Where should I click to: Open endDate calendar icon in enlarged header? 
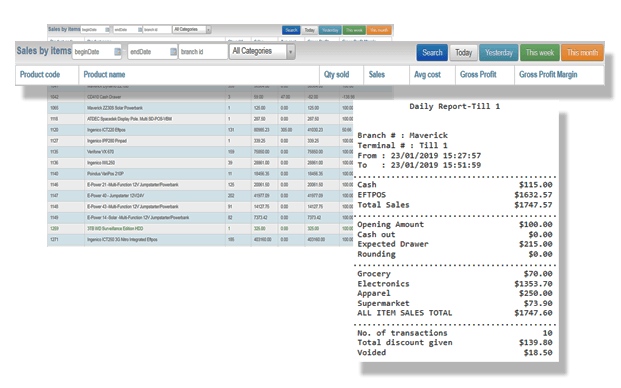[173, 52]
